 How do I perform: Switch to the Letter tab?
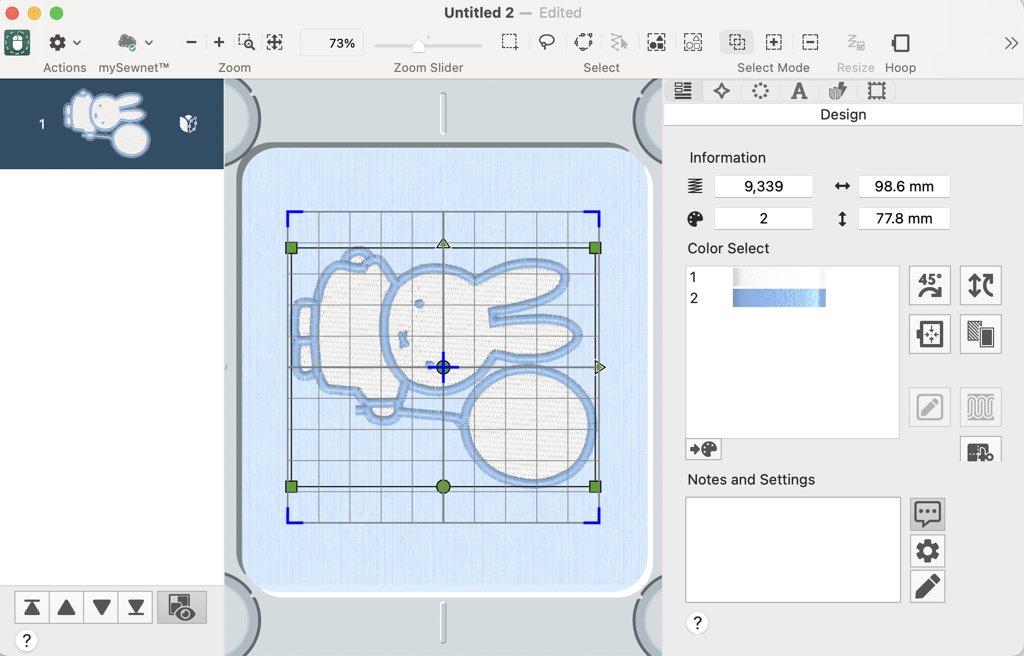point(799,91)
